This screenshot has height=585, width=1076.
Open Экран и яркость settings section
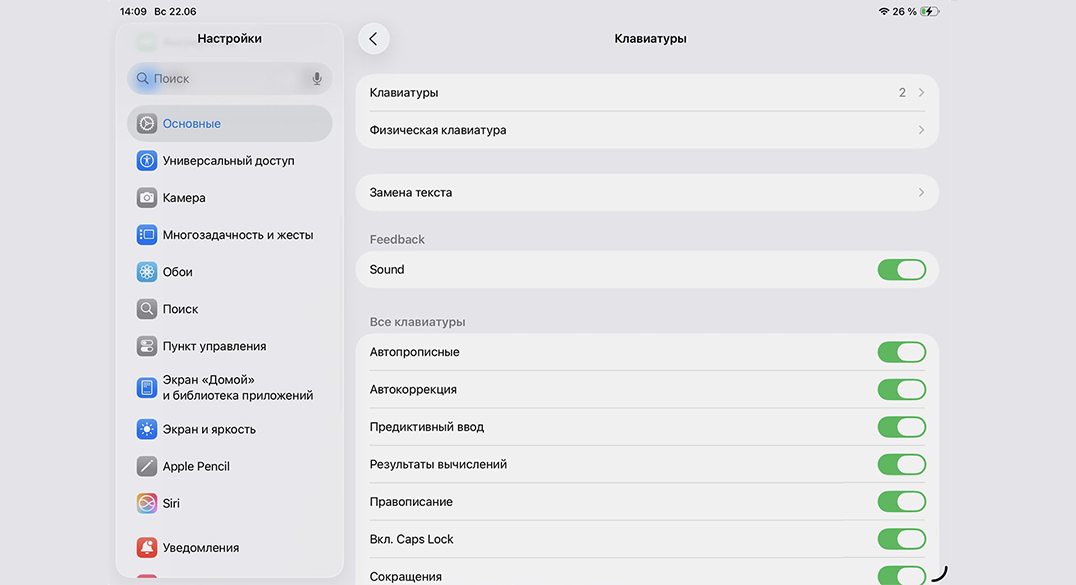(x=209, y=429)
